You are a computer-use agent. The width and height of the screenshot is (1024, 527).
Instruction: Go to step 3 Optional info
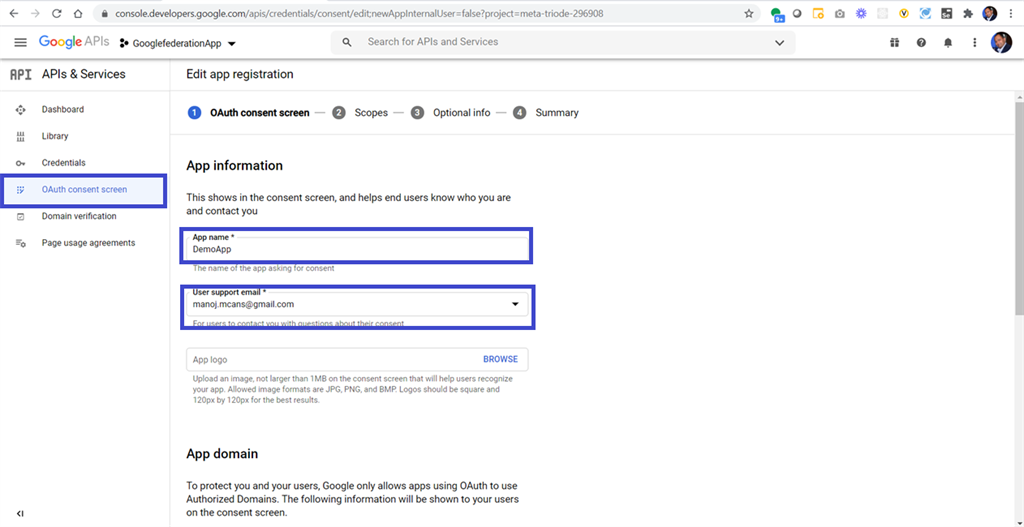pos(450,112)
